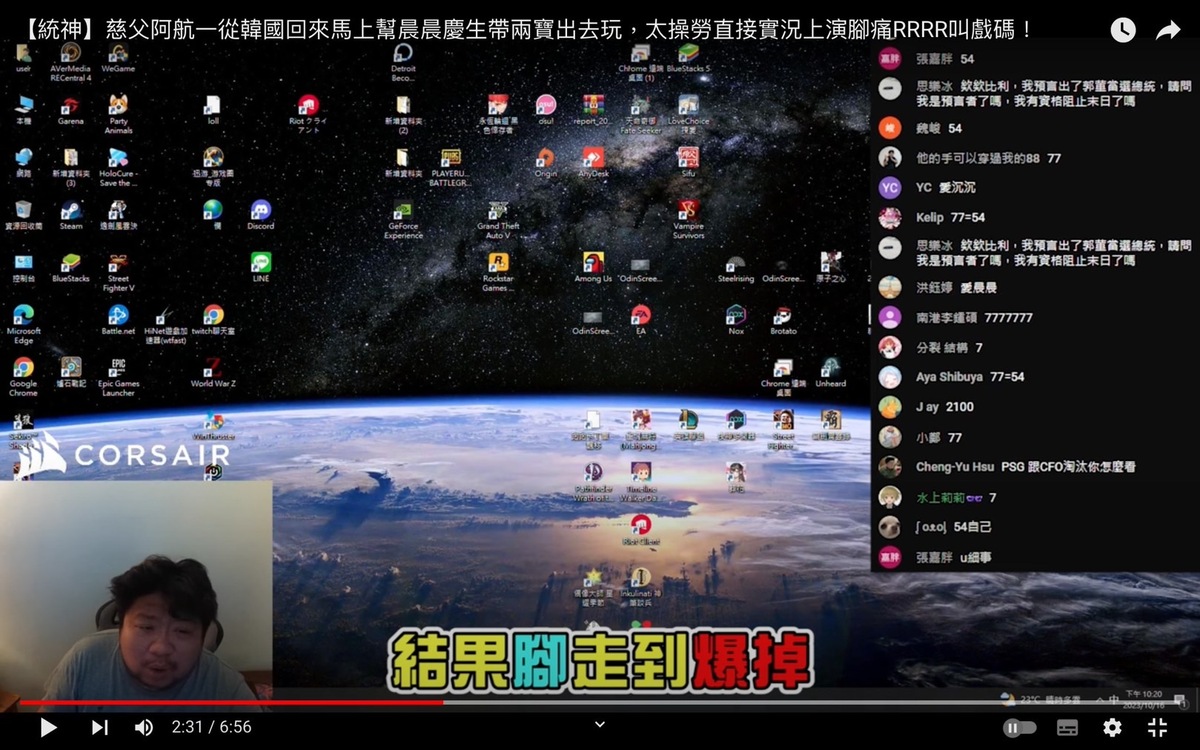The image size is (1200, 750).
Task: Open the PLAYERUNKNOWN'S BATTLEGROUNDS icon
Action: click(x=451, y=166)
